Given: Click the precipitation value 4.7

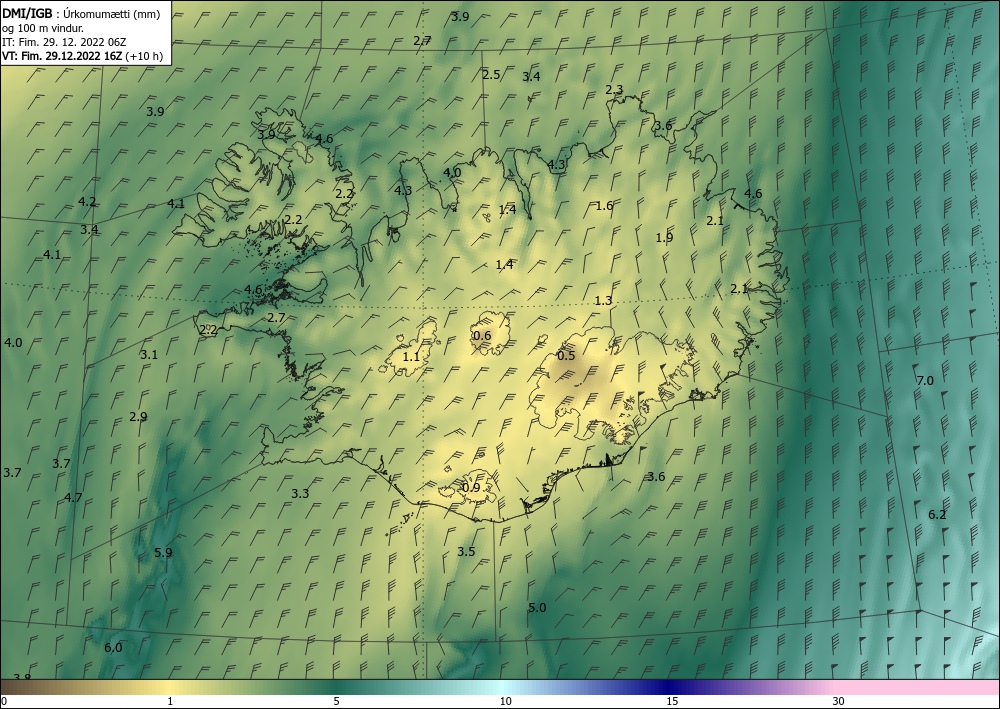Looking at the screenshot, I should point(73,497).
